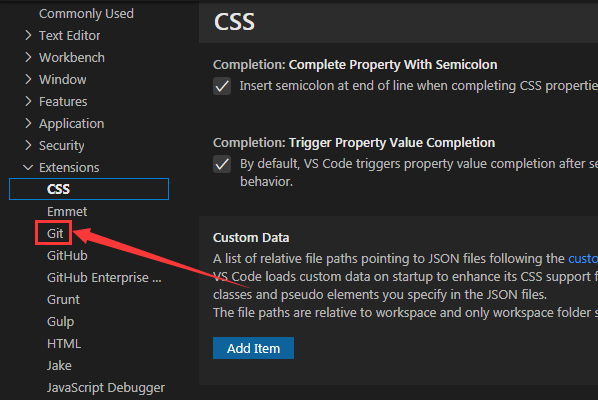Expand the Text Editor chevron
This screenshot has width=598, height=400.
(28, 35)
